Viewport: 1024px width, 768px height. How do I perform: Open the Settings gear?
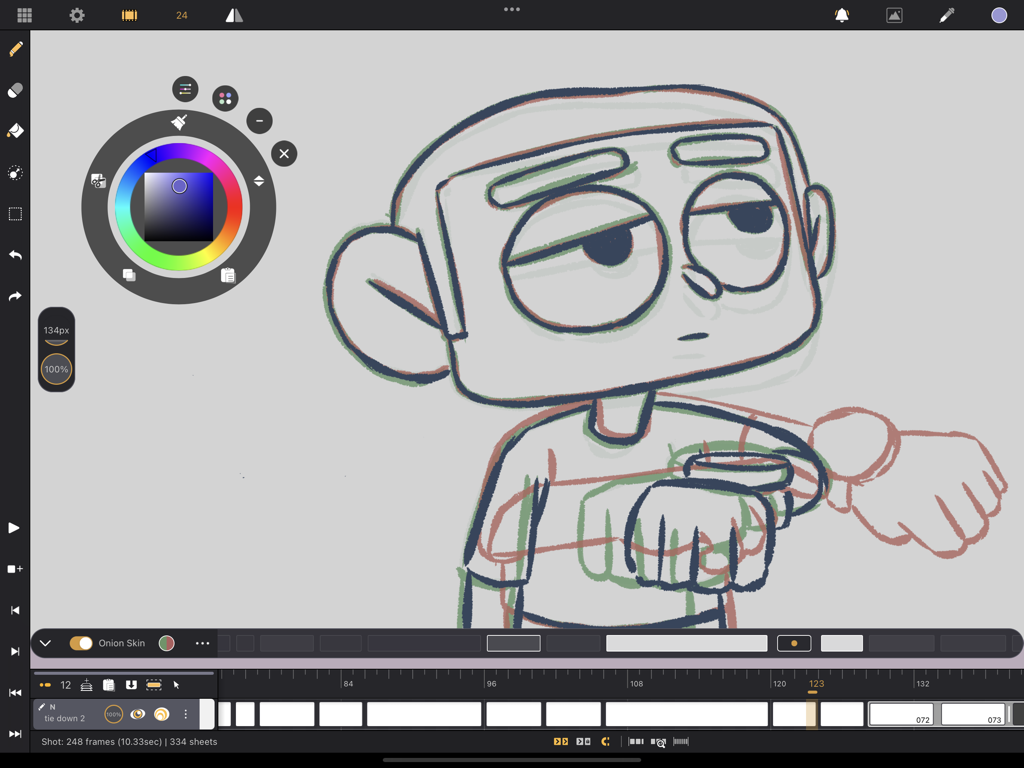point(77,15)
